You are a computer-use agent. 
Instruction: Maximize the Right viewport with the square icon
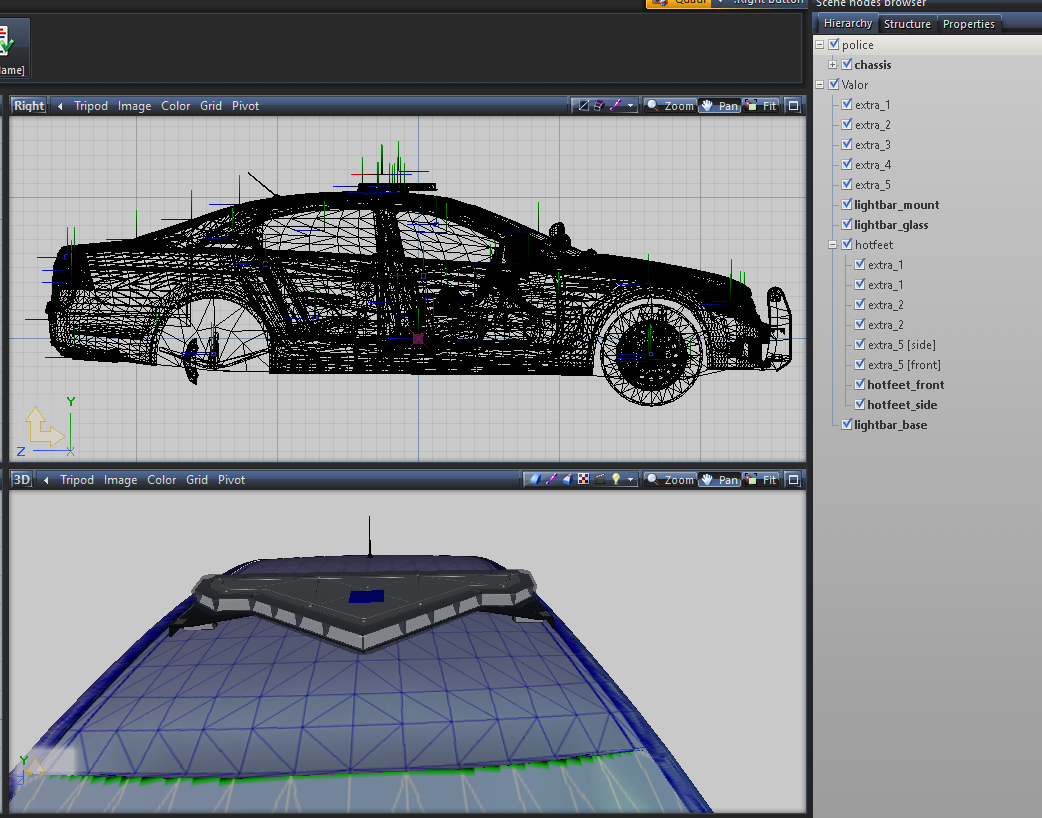(793, 106)
